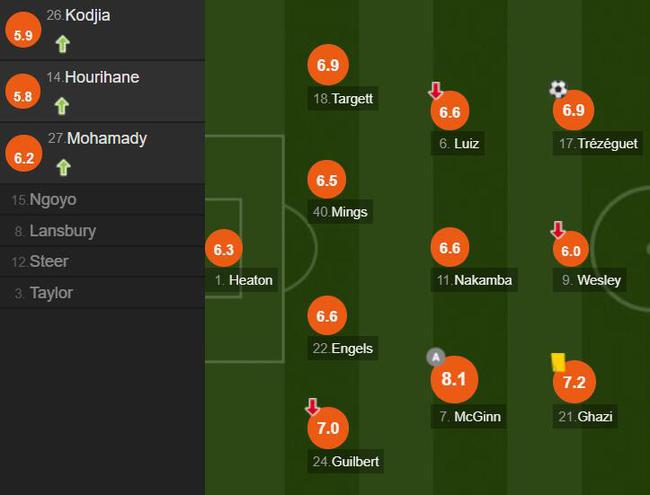The image size is (650, 495).
Task: Click the goal ball icon above Trézéguet
Action: [558, 89]
